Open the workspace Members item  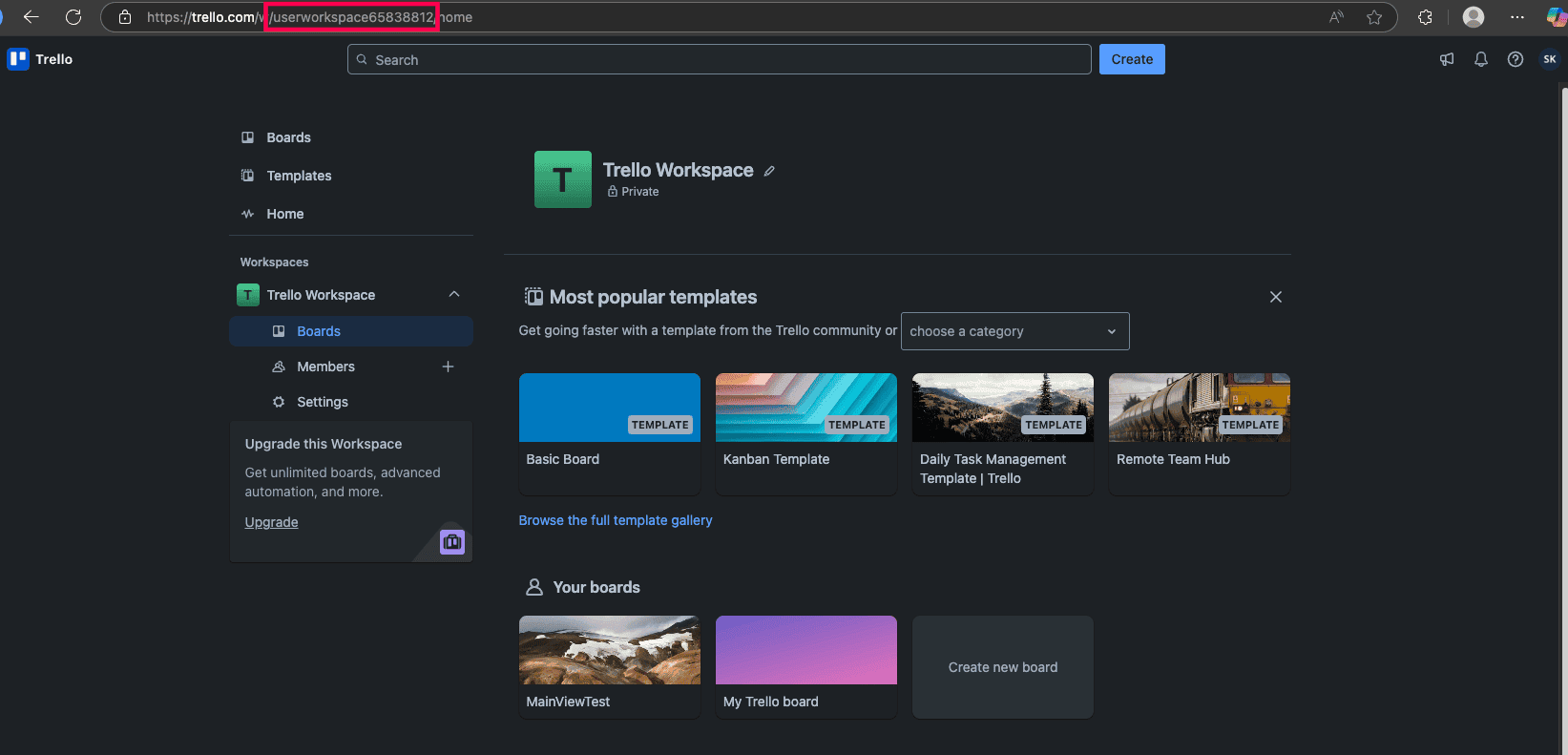[325, 367]
